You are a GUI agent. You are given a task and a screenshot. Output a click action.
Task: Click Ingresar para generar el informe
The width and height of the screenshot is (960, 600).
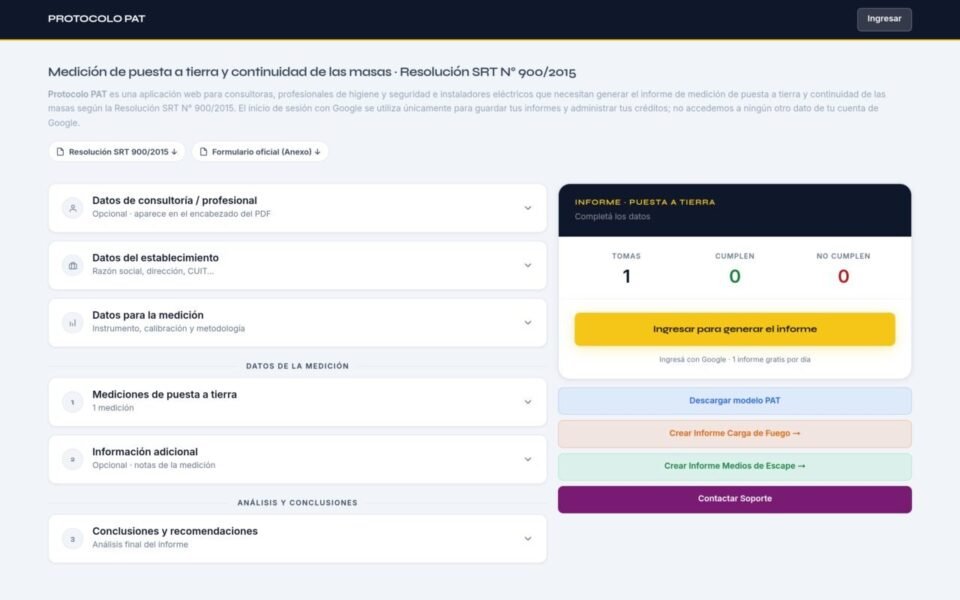click(x=735, y=329)
